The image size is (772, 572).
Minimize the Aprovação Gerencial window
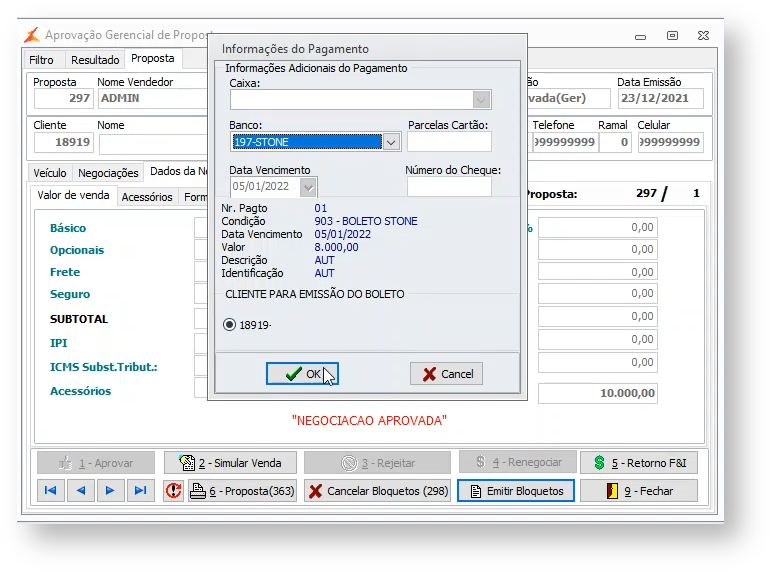click(641, 36)
